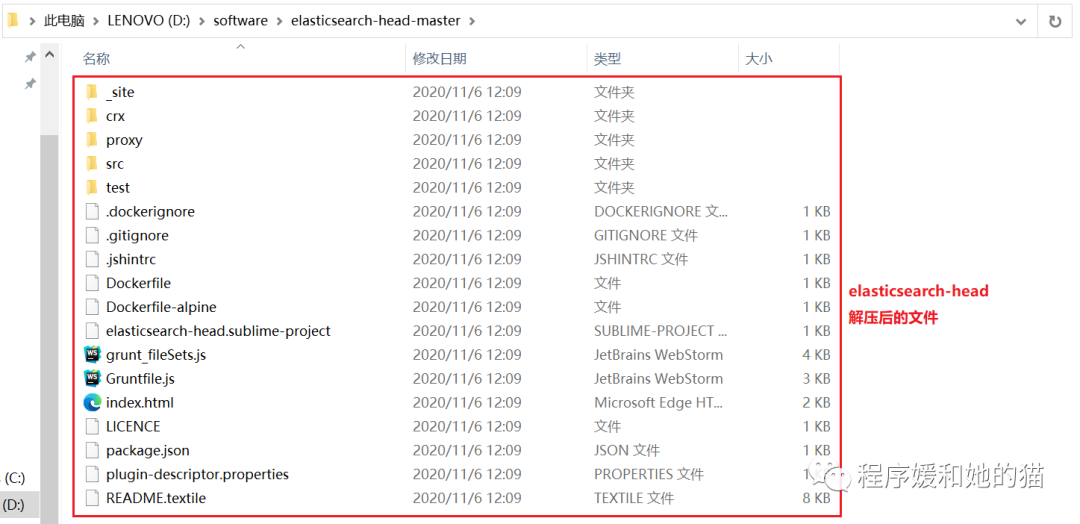Select file name proxy
This screenshot has height=524, width=1080.
click(x=124, y=140)
